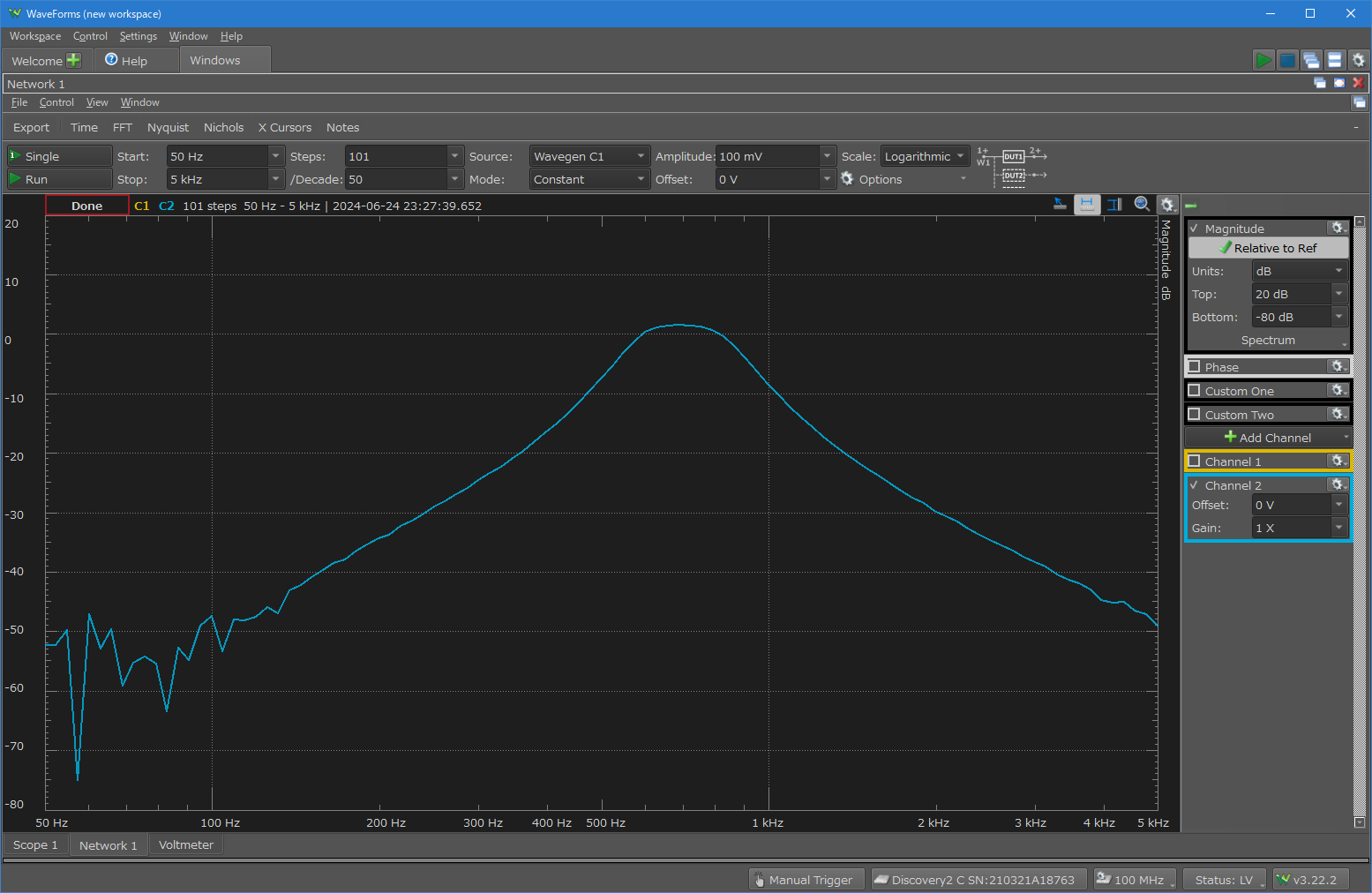This screenshot has height=893, width=1372.
Task: Open Network 1 View menu
Action: (97, 102)
